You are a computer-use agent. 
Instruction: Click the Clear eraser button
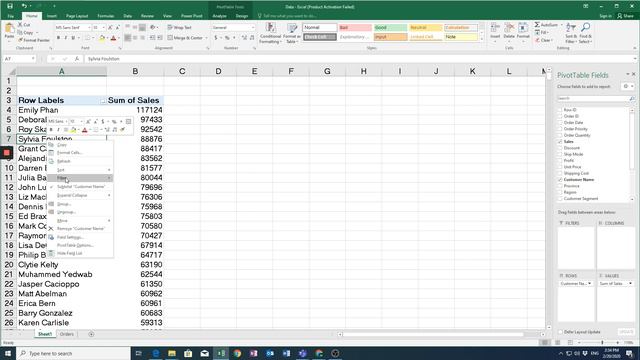pos(544,40)
